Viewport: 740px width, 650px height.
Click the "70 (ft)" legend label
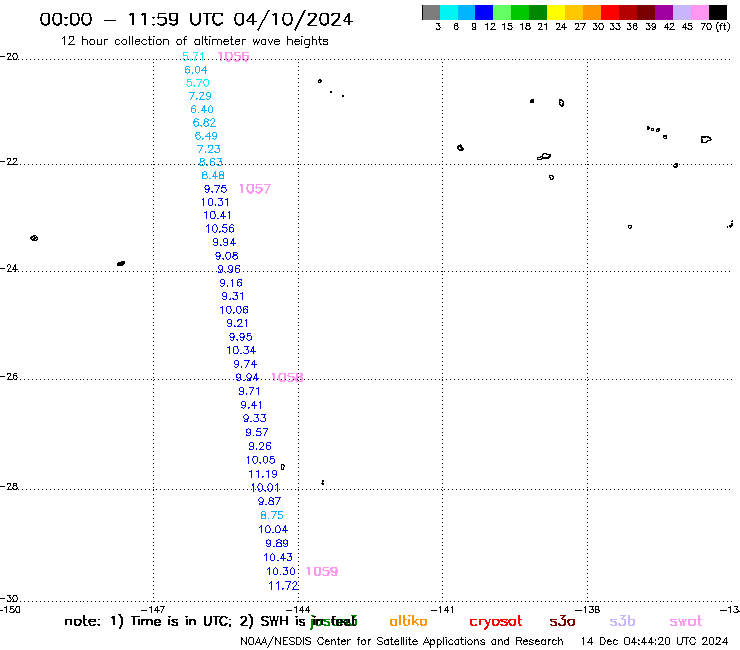[x=715, y=27]
